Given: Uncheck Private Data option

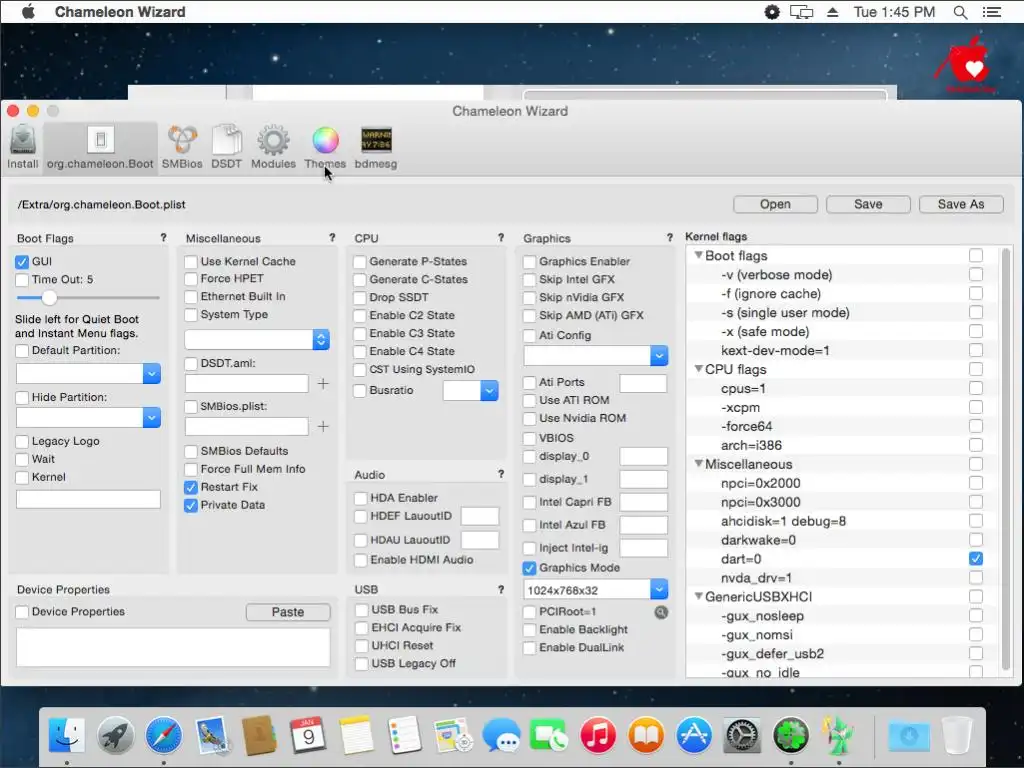Looking at the screenshot, I should pos(191,505).
